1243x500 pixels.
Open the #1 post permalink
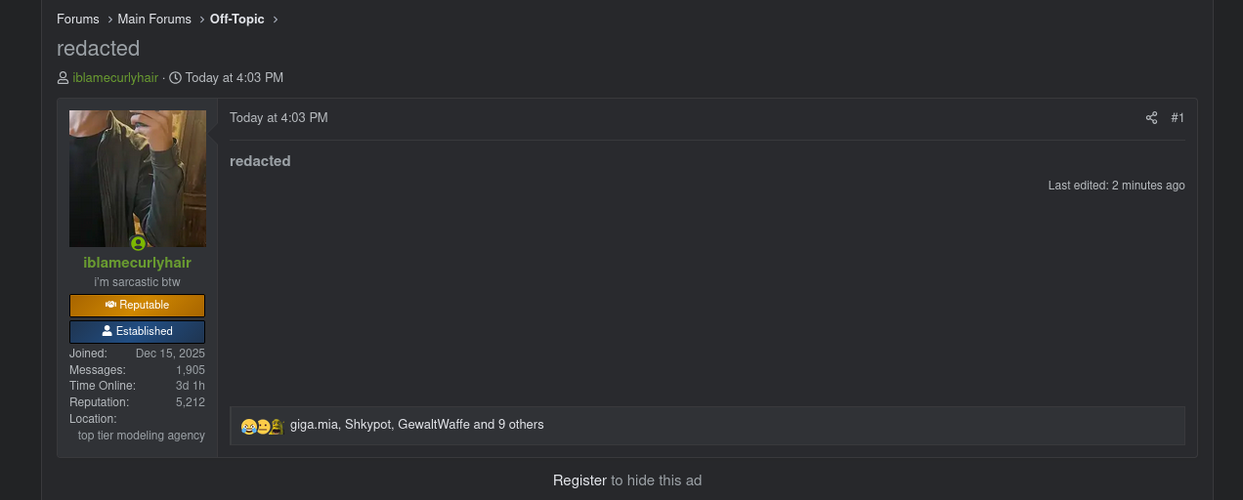coord(1178,118)
